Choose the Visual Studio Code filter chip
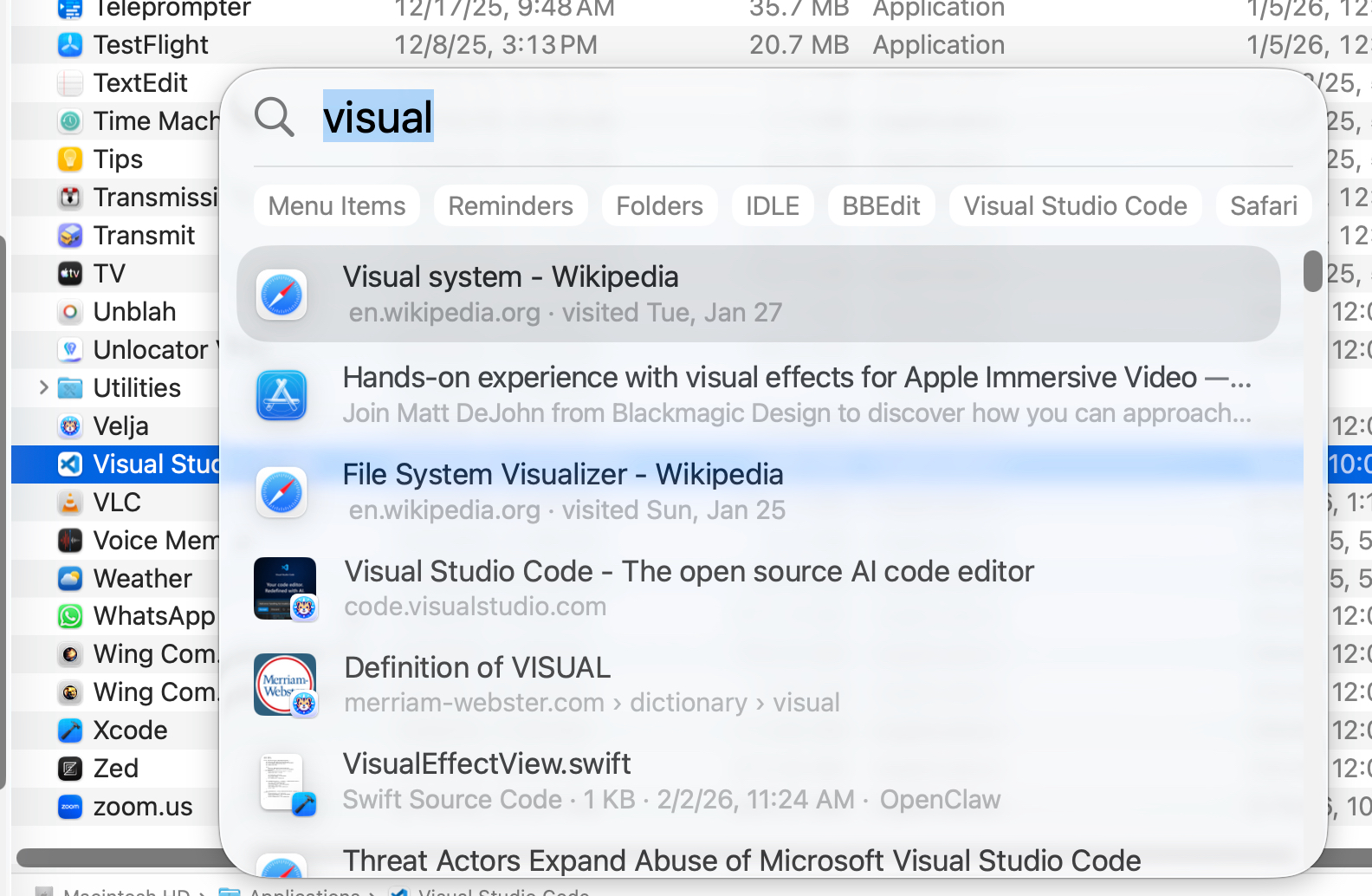The height and width of the screenshot is (896, 1372). pyautogui.click(x=1075, y=206)
